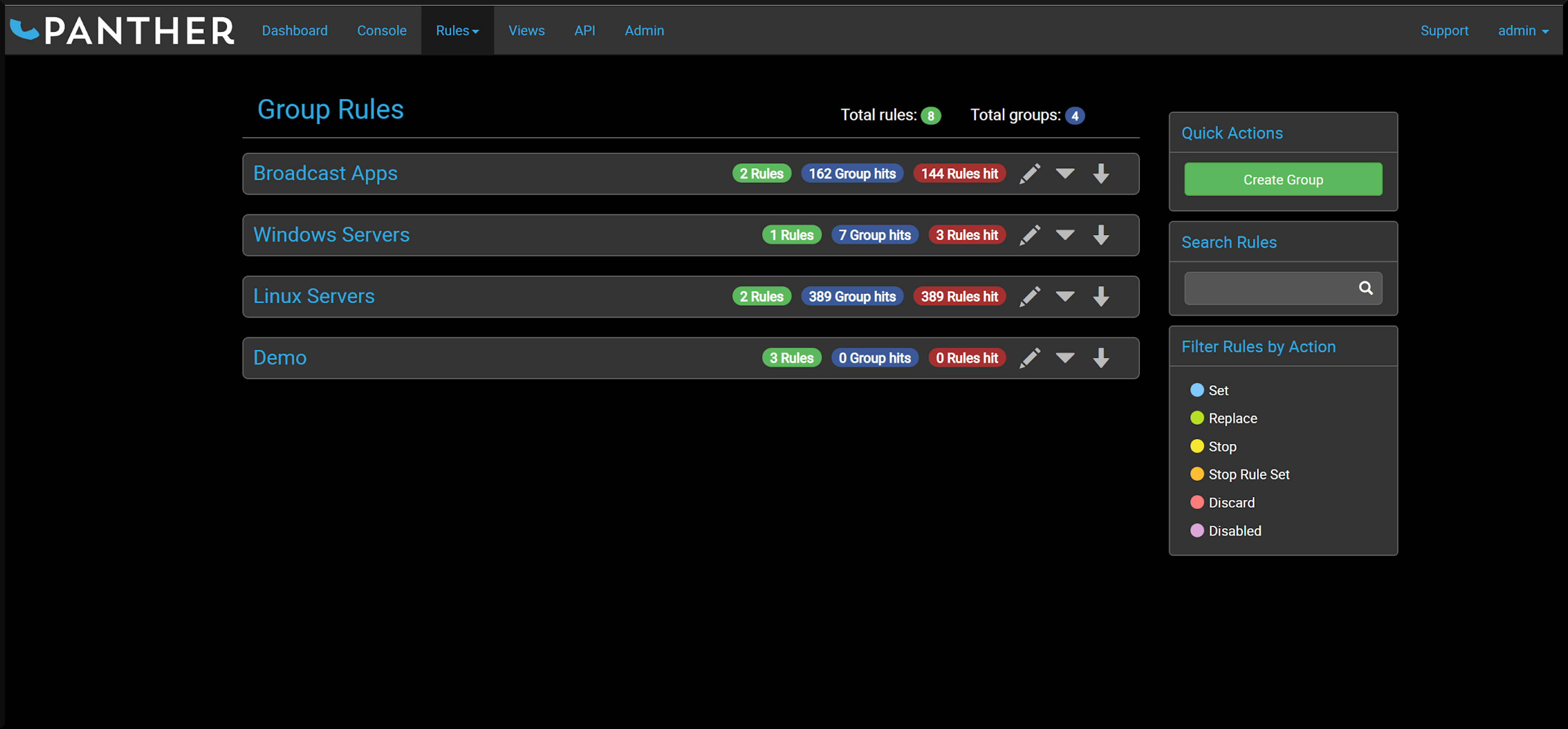Click the 144 Rules hit badge

[959, 174]
